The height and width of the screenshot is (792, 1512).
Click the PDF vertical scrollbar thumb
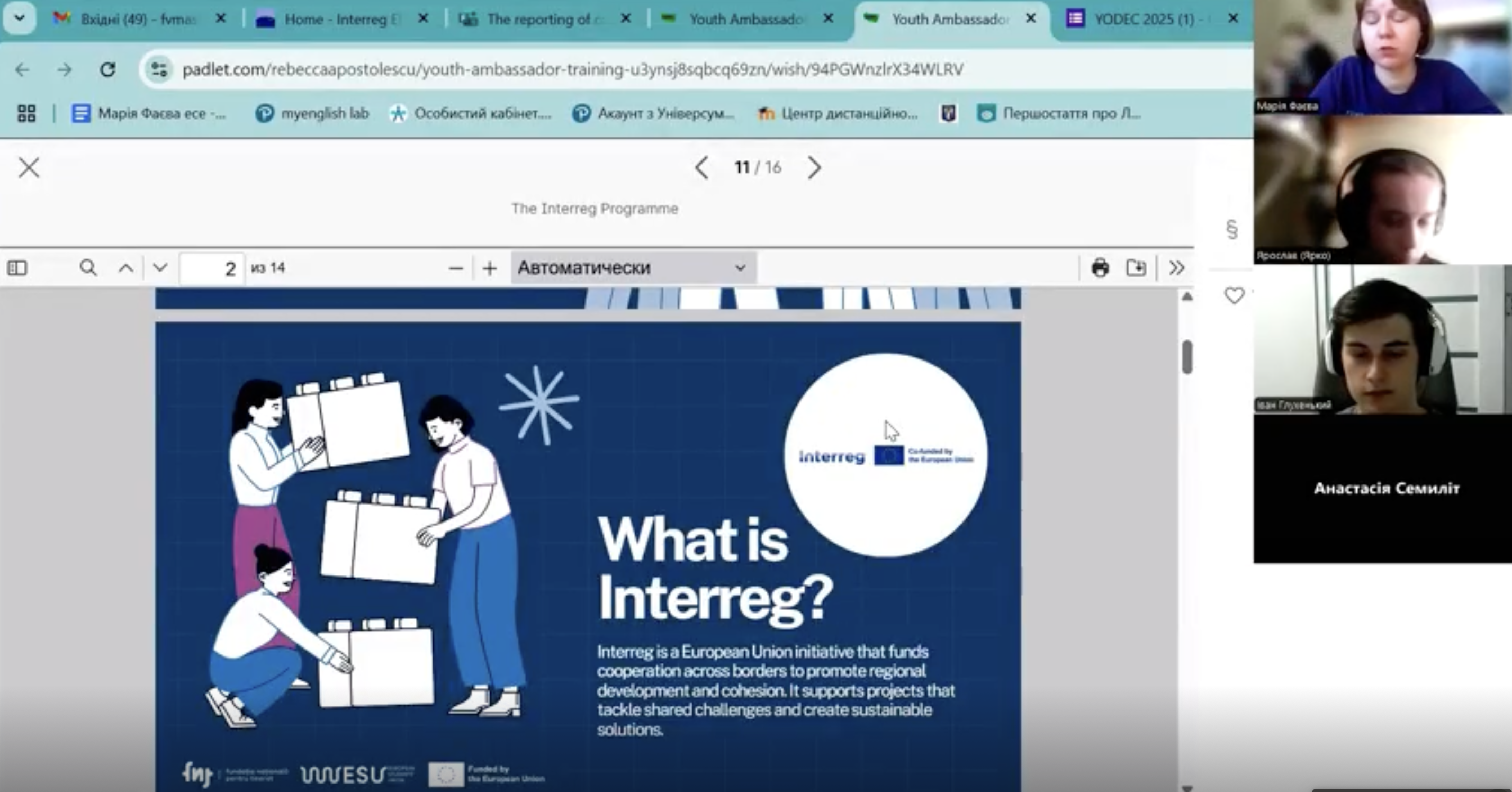1187,356
